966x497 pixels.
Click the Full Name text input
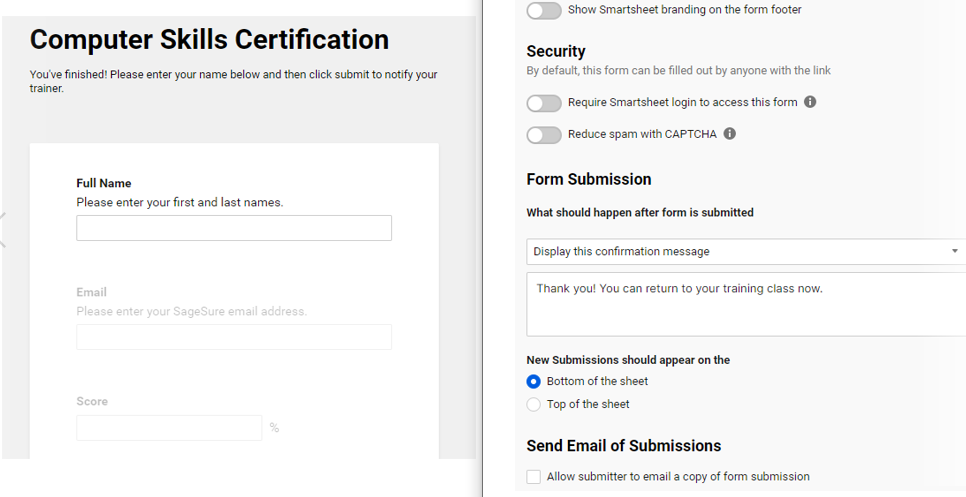(x=234, y=228)
